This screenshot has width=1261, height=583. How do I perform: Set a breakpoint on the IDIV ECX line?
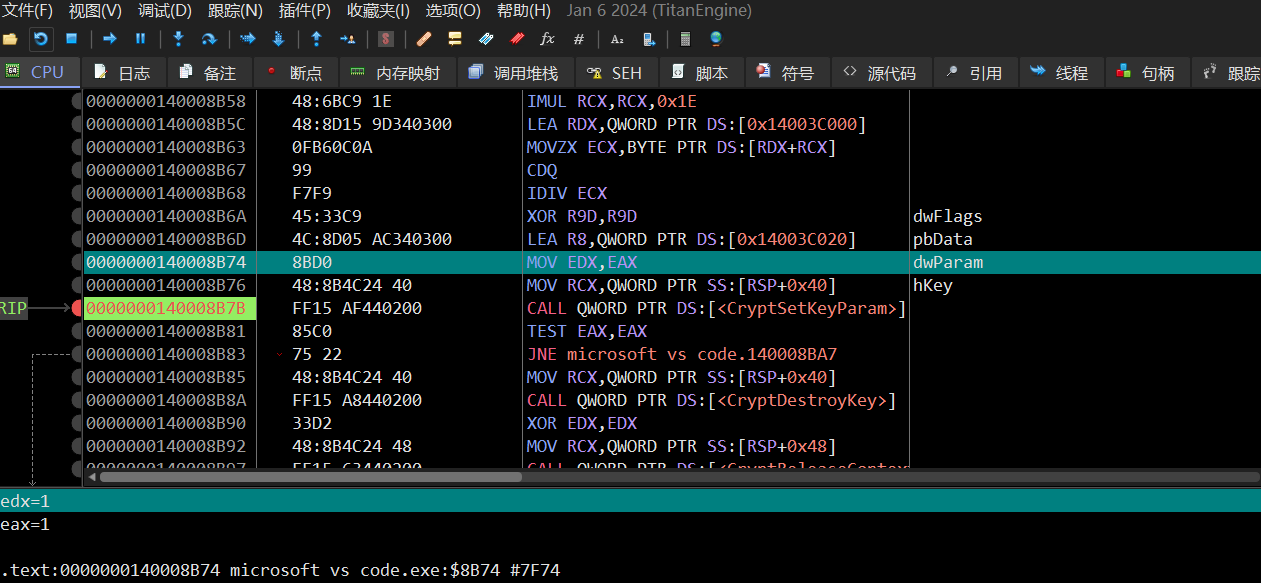77,193
